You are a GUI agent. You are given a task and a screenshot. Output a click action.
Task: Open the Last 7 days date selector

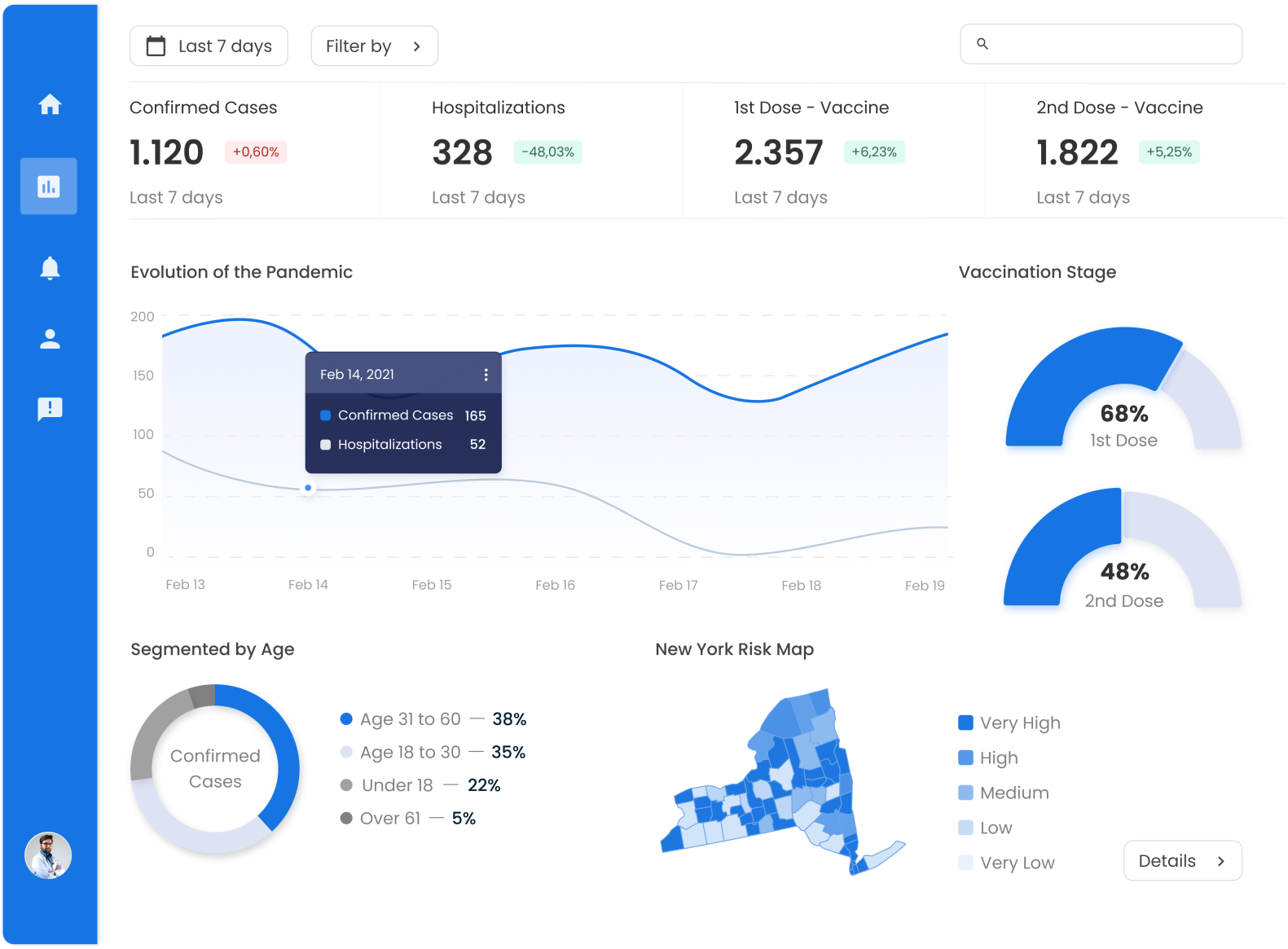[209, 46]
